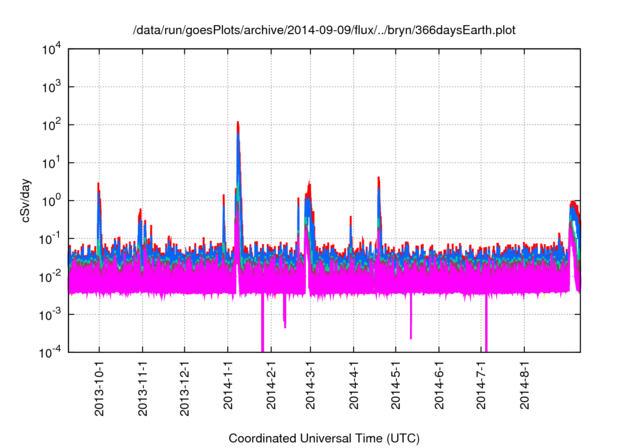Screen dimensions: 640x448
Task: Click the top y-axis tick label 10^4
Action: click(x=53, y=48)
